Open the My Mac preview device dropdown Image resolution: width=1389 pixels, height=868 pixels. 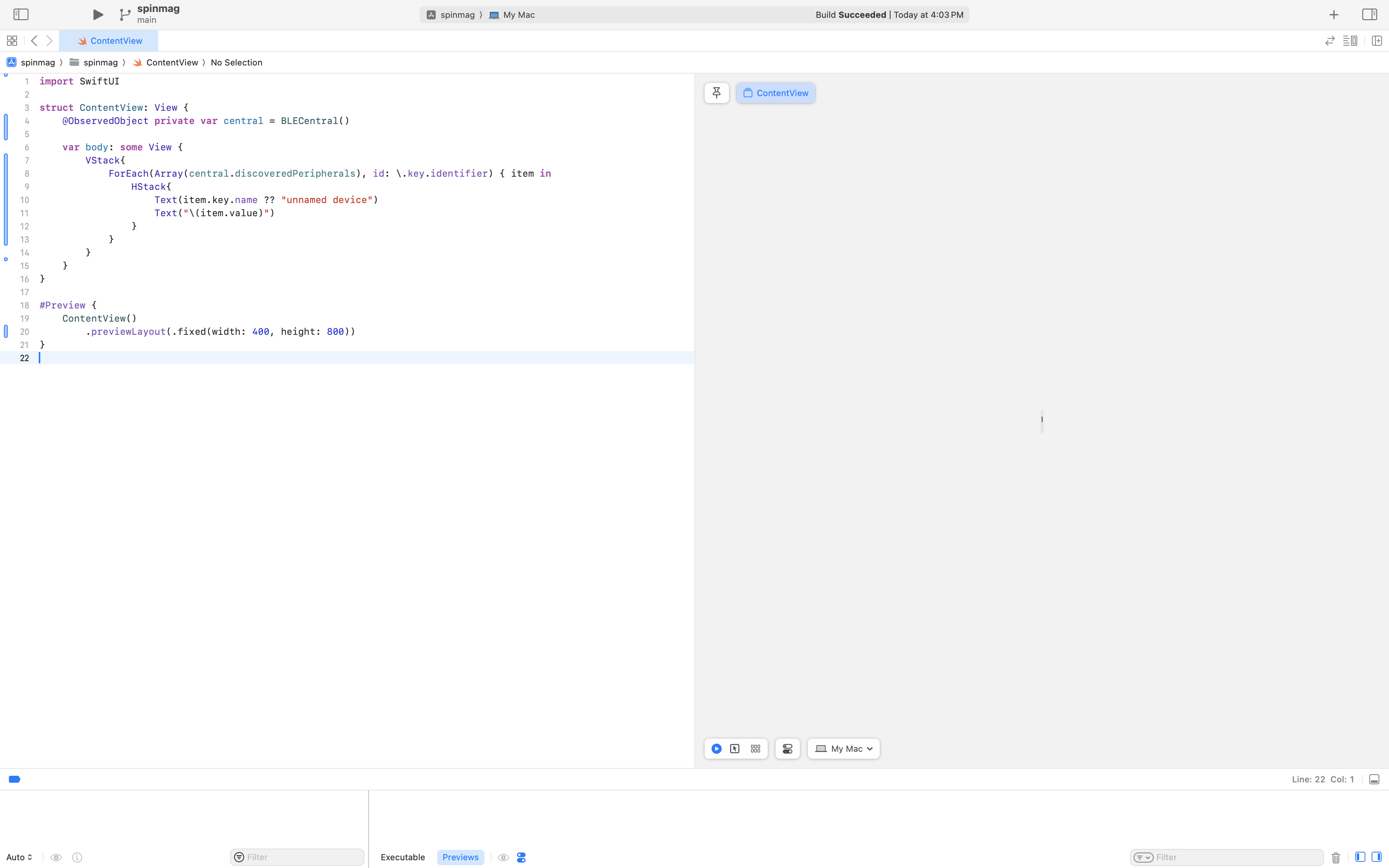[843, 749]
